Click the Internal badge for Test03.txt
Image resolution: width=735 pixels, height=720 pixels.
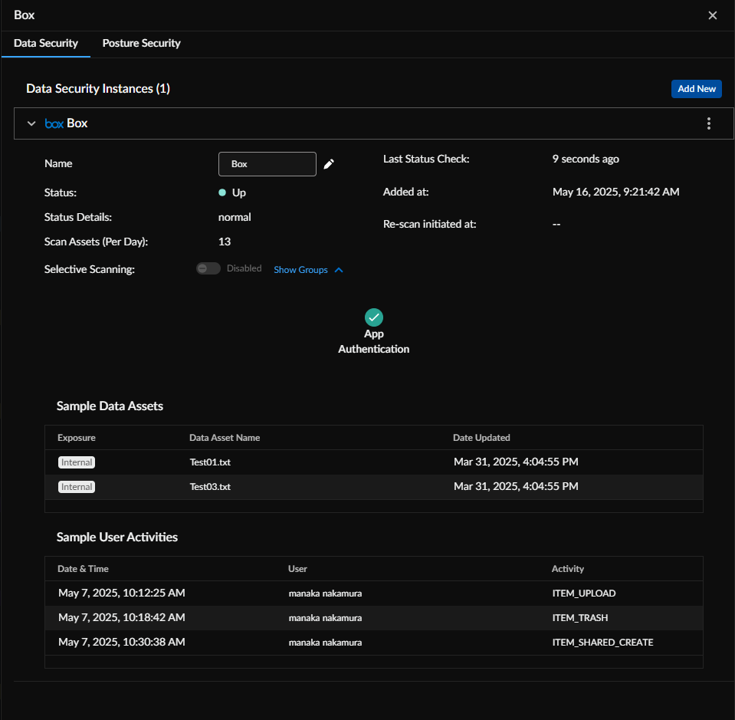pyautogui.click(x=76, y=487)
